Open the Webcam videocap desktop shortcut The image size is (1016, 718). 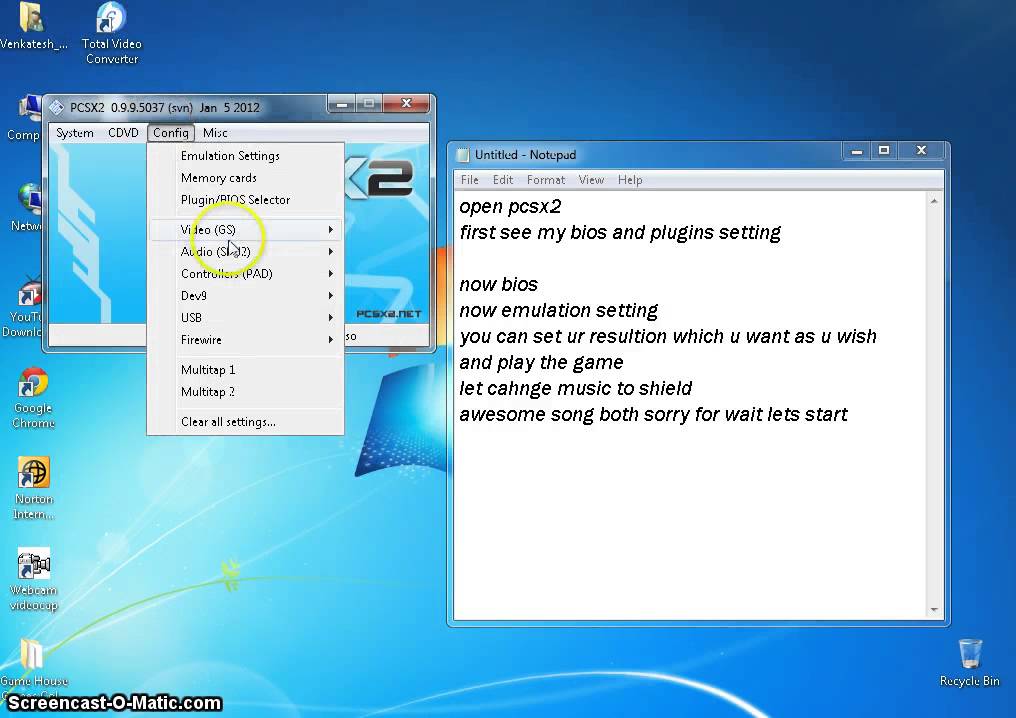[x=34, y=579]
